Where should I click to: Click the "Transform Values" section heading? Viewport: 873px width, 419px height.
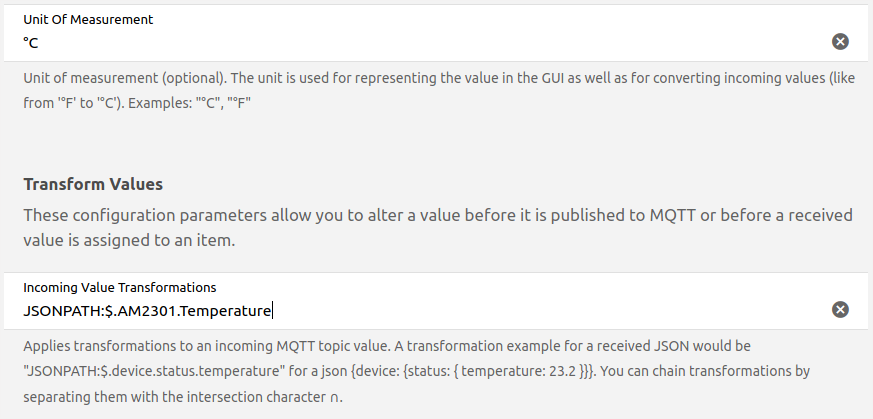[93, 185]
